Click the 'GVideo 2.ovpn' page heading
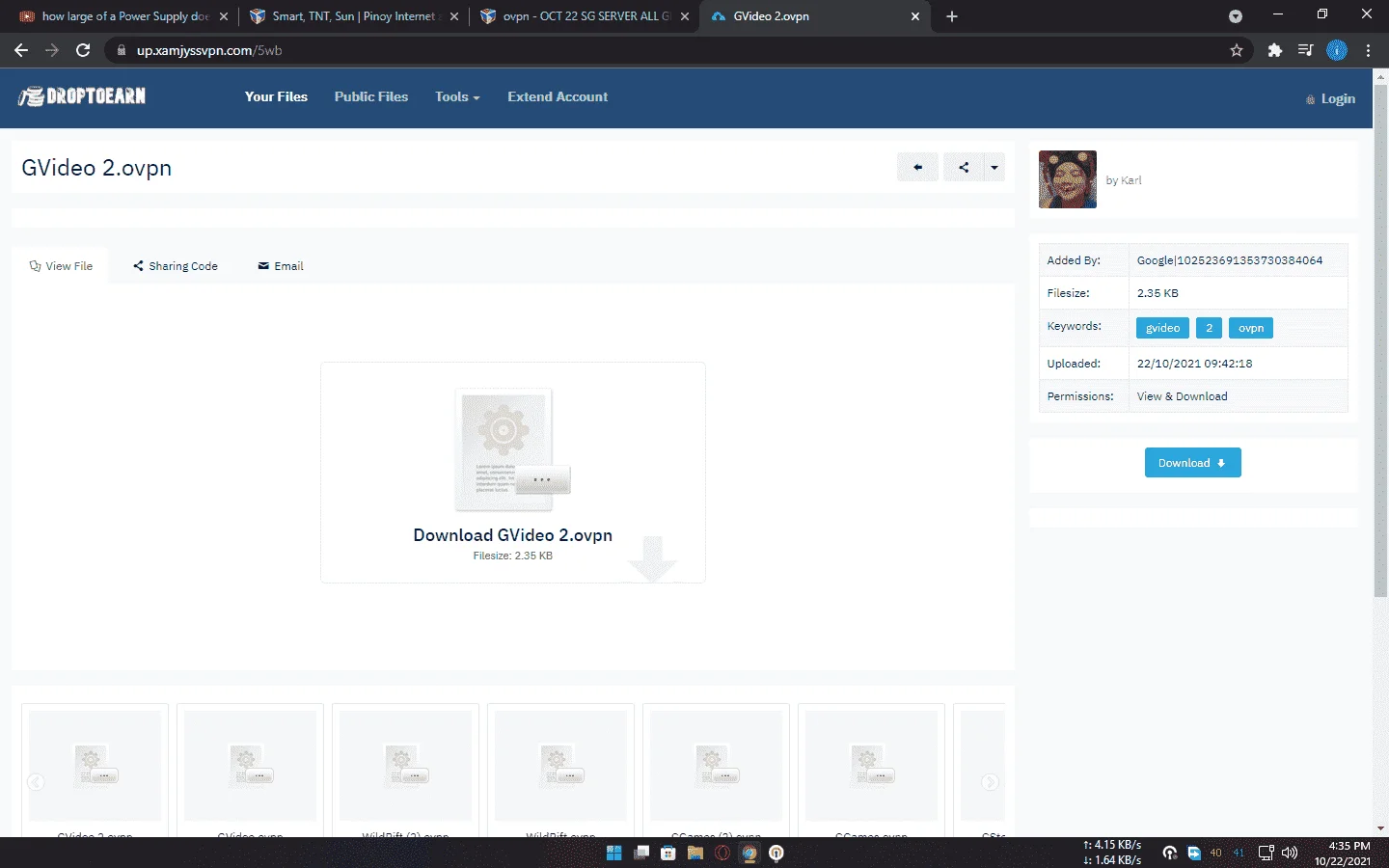Viewport: 1389px width, 868px height. point(96,168)
